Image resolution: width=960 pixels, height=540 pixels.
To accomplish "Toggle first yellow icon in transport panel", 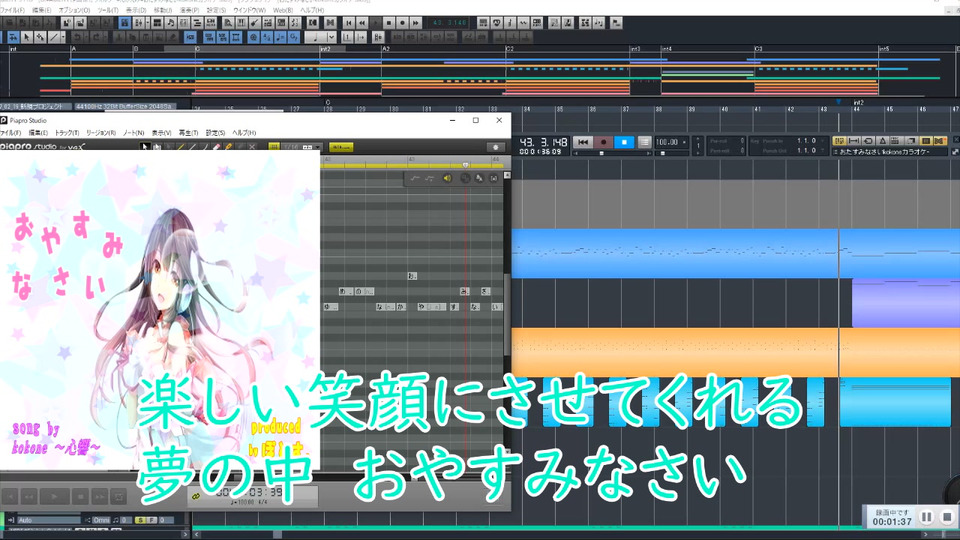I will pos(839,141).
